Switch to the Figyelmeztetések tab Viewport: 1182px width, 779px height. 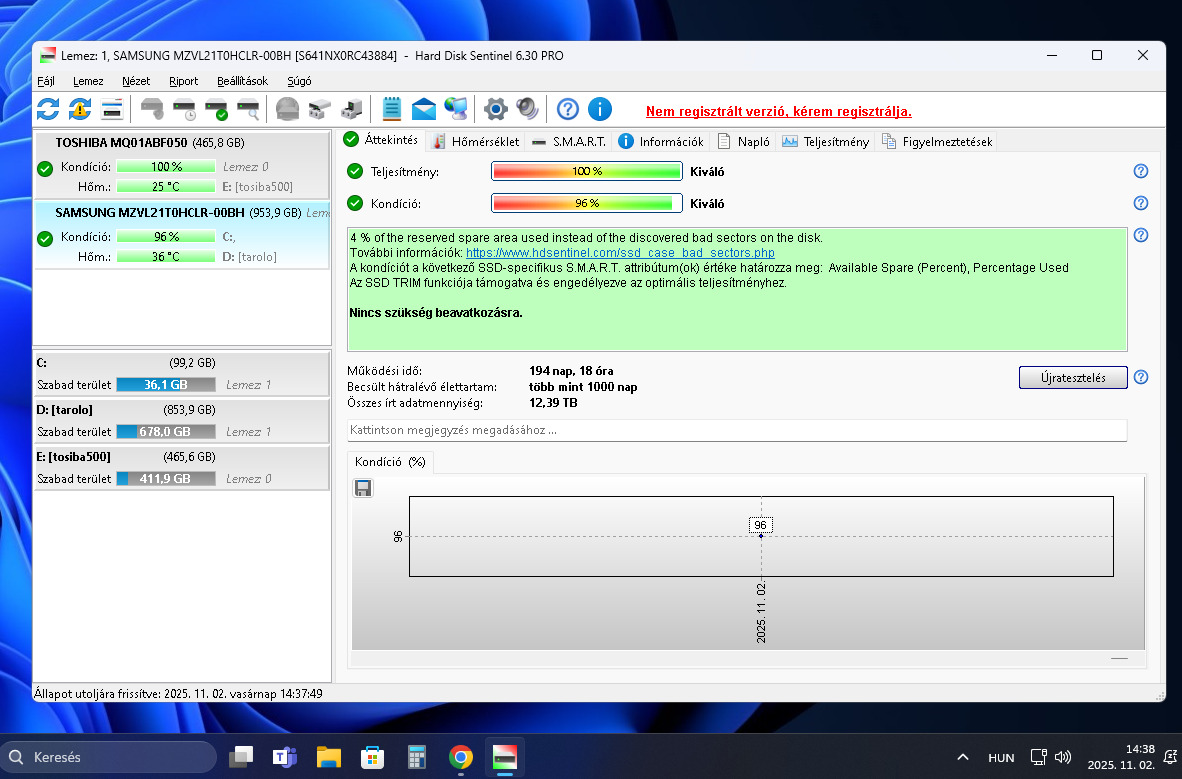tap(937, 141)
